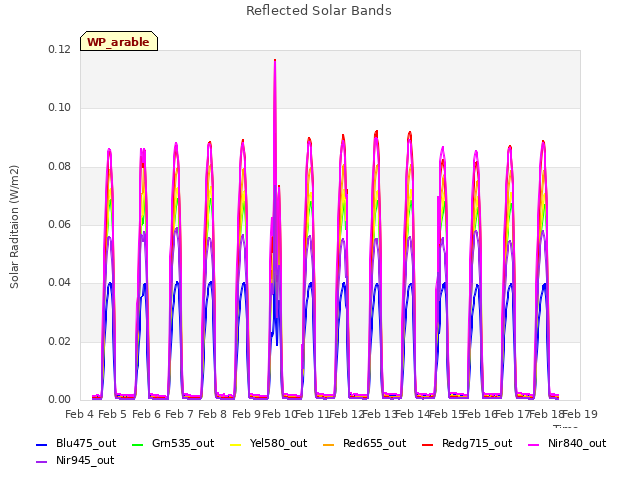
Task: Click the 0.12 y-axis tick label
Action: coord(60,49)
